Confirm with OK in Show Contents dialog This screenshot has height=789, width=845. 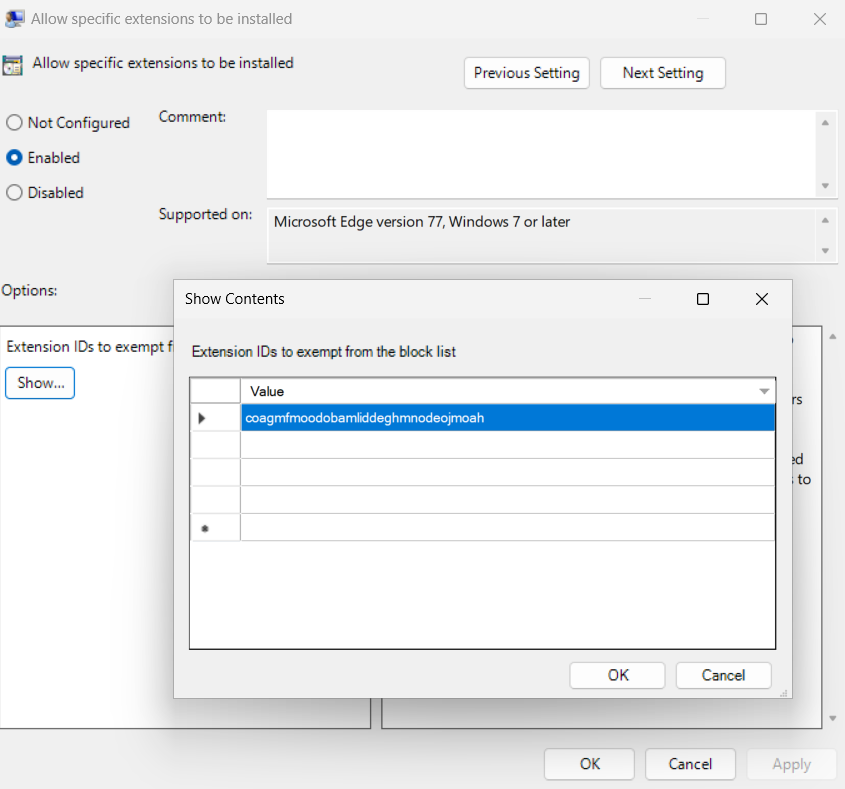tap(617, 675)
